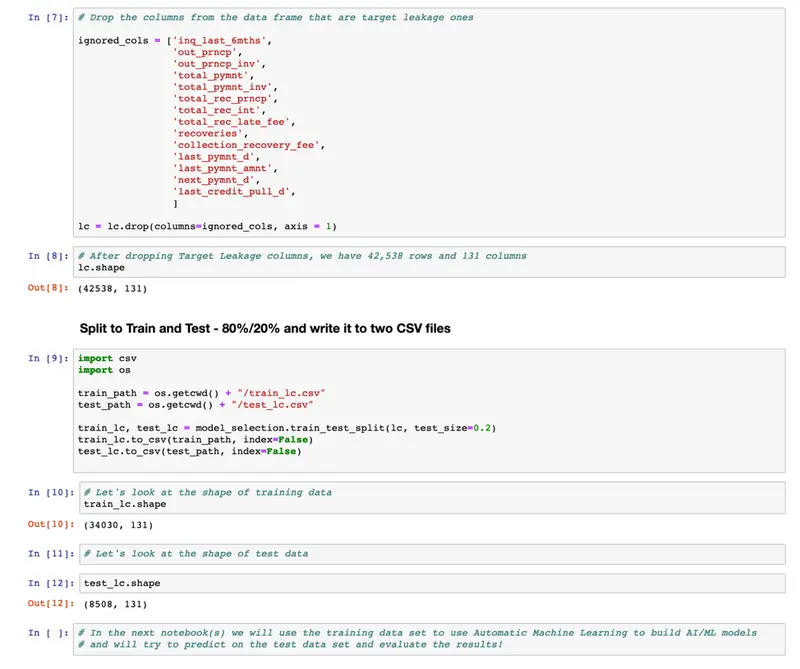This screenshot has height=669, width=800.
Task: Place cursor on 'collection_recovery_fee' string
Action: (245, 145)
